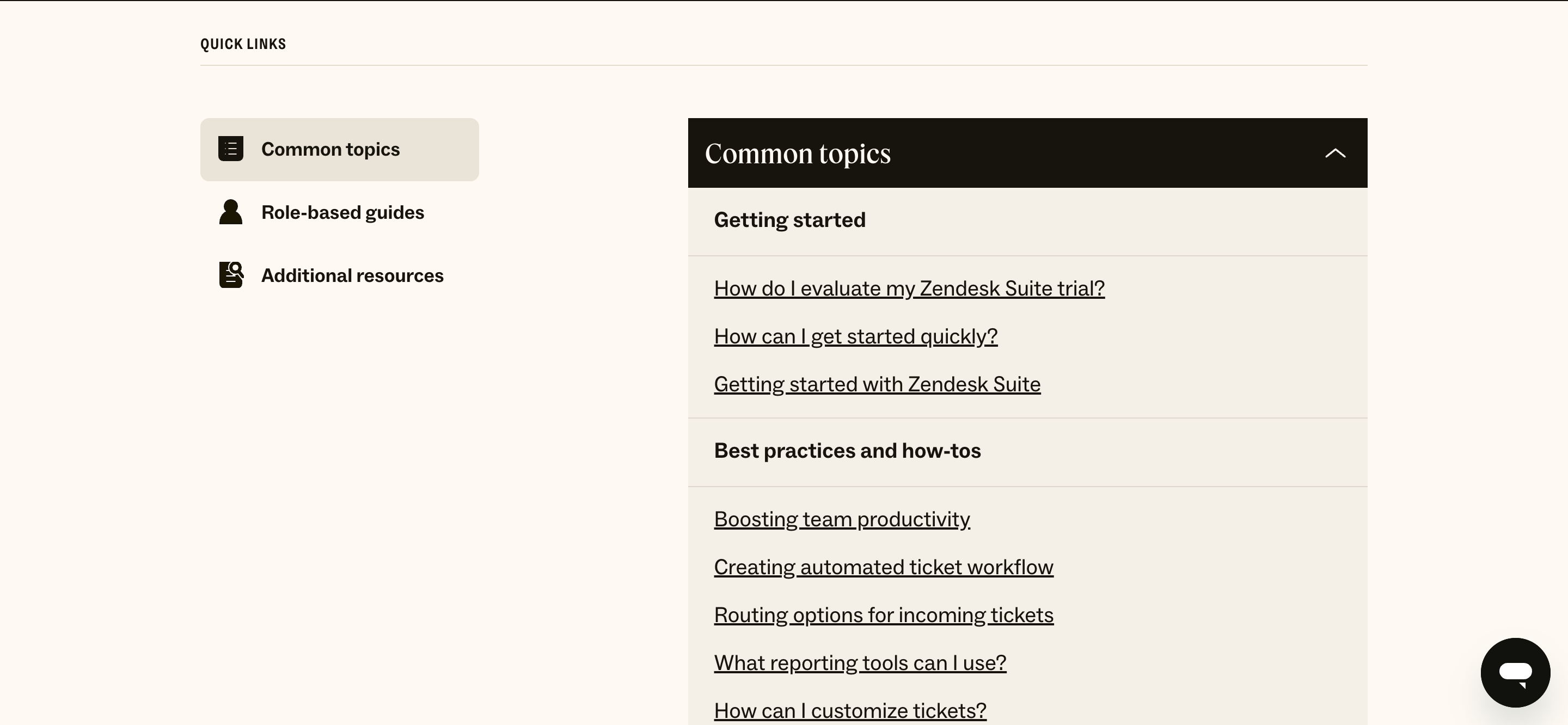Viewport: 1568px width, 725px height.
Task: Click What reporting tools can I use?
Action: [x=860, y=663]
